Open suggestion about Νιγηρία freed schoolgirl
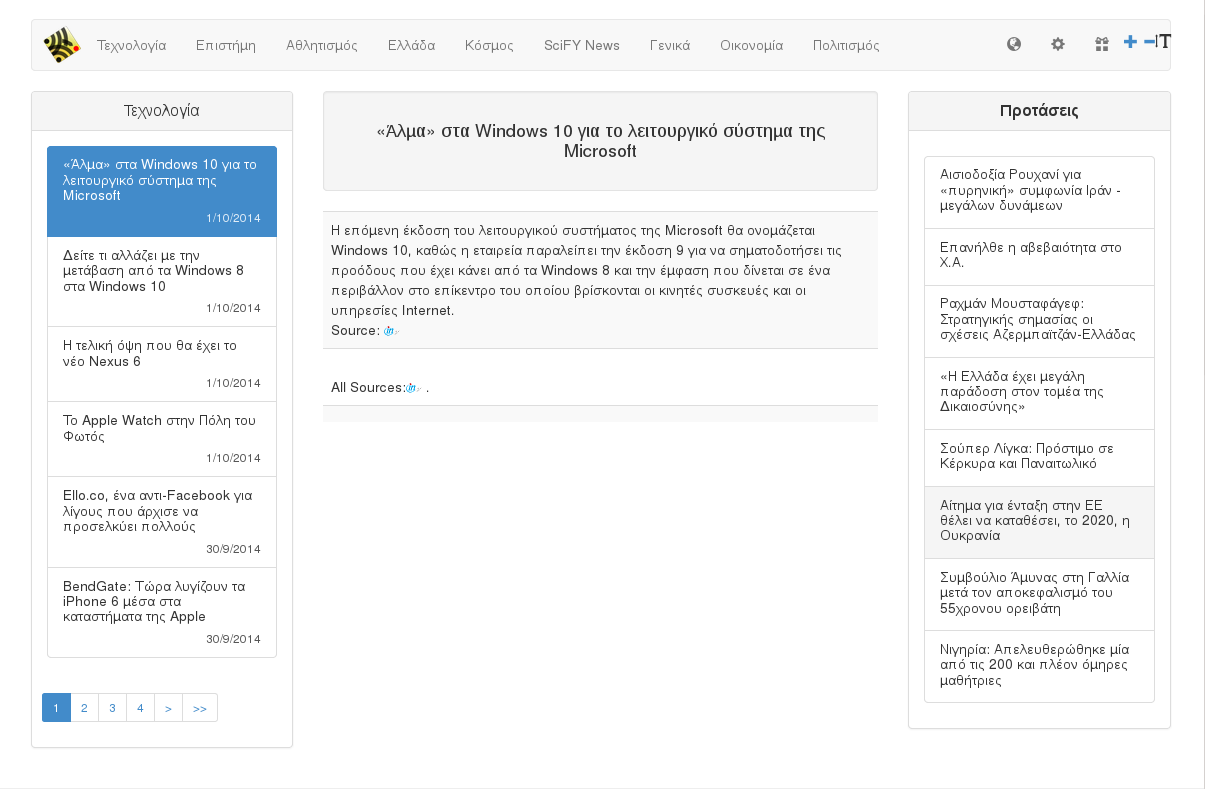The height and width of the screenshot is (789, 1205). pos(1039,666)
